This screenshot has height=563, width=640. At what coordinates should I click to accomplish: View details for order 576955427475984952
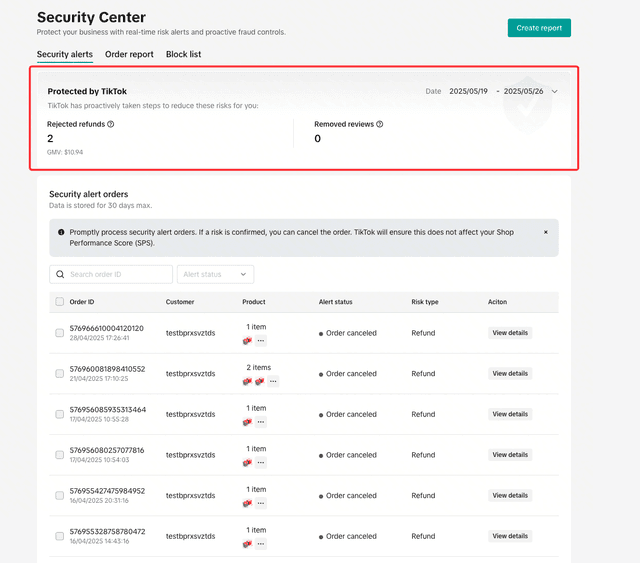(510, 495)
